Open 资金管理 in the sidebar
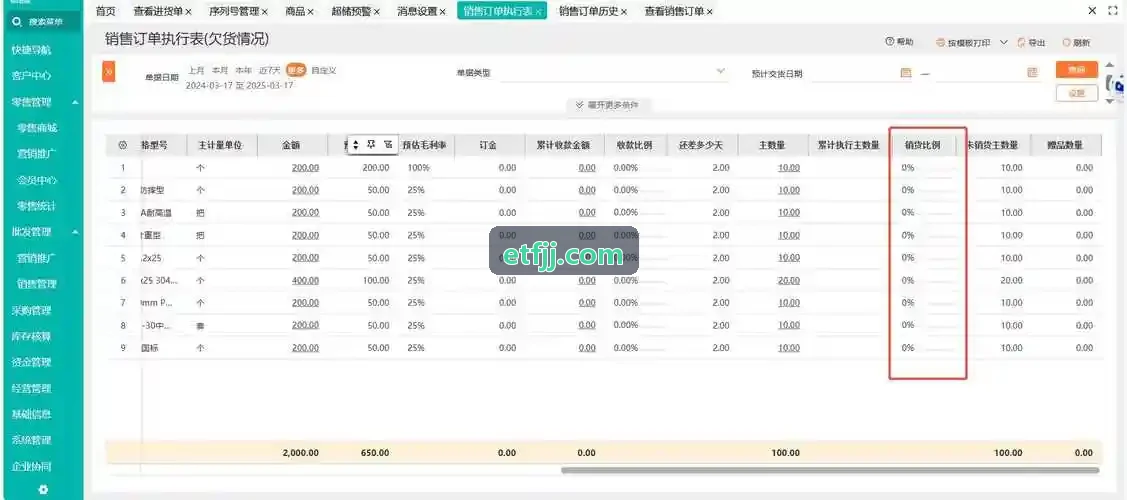 (32, 363)
